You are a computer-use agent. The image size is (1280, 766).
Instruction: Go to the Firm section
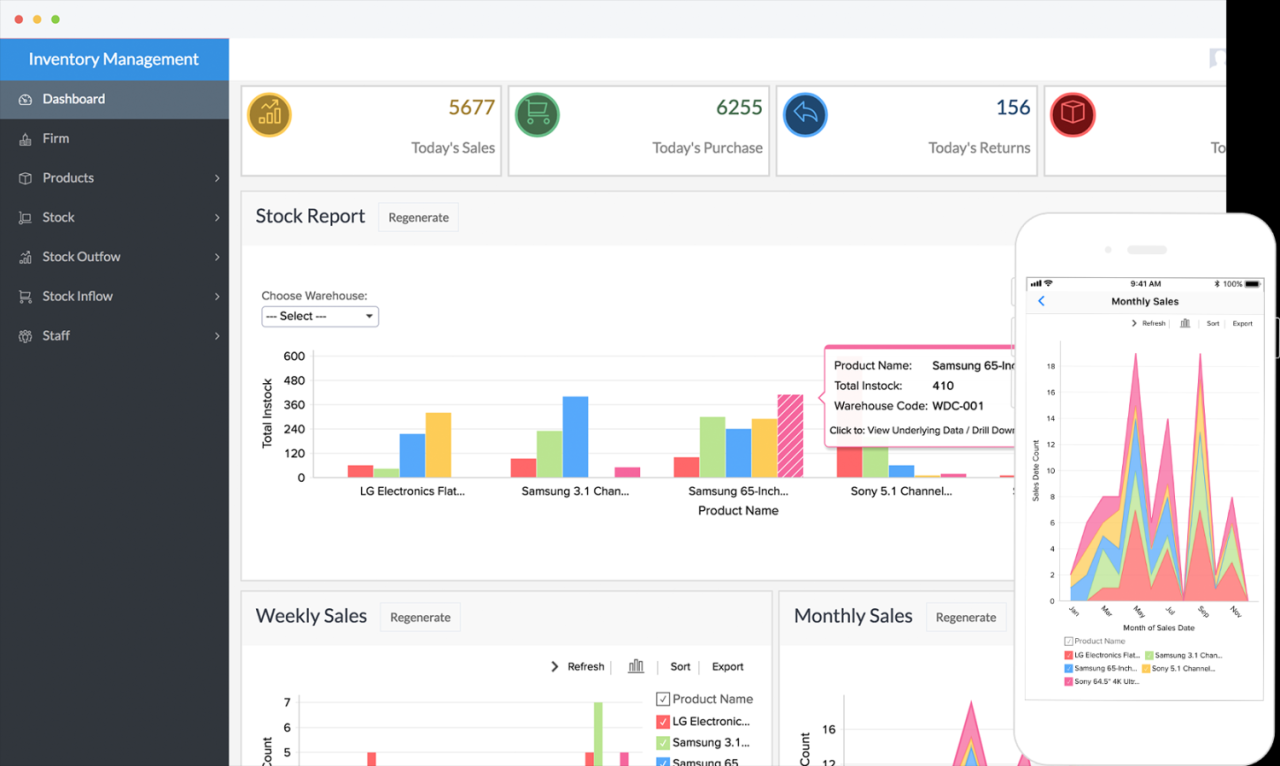[56, 139]
